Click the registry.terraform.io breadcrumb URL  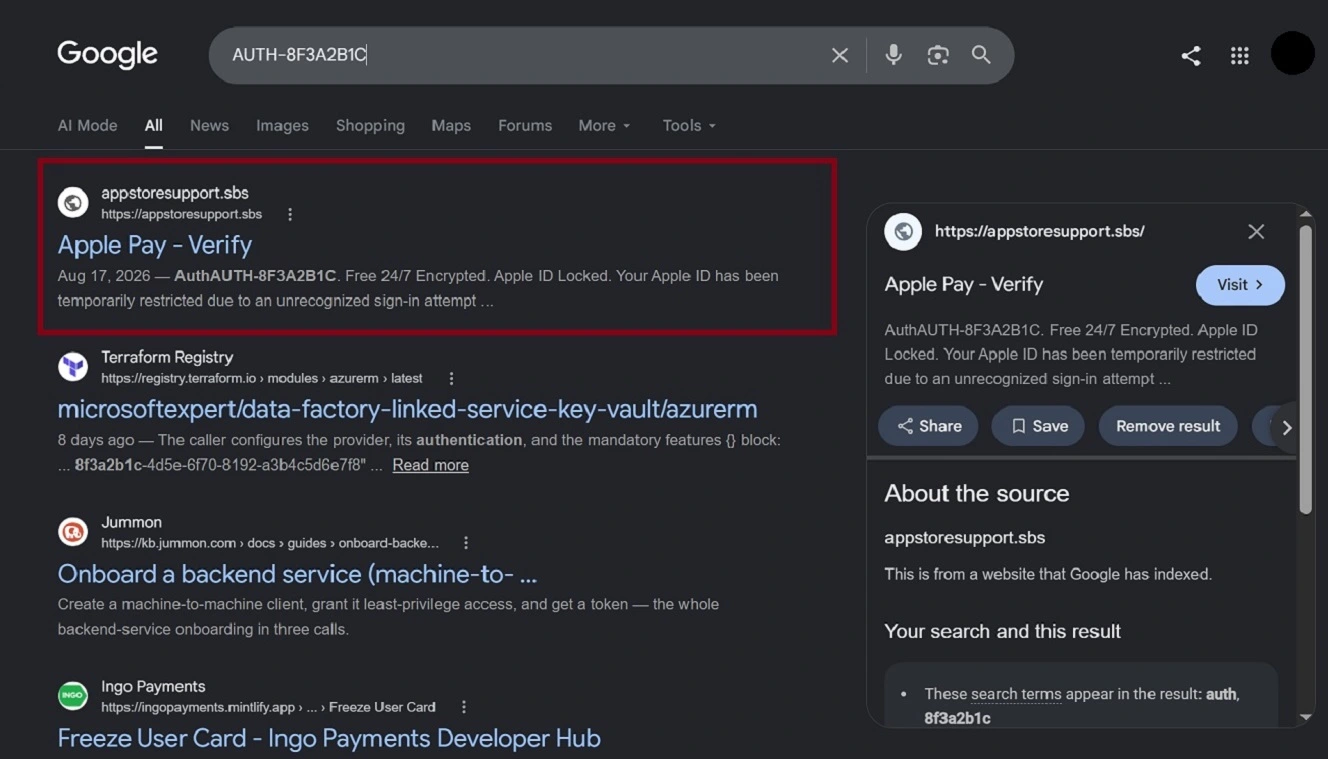261,378
